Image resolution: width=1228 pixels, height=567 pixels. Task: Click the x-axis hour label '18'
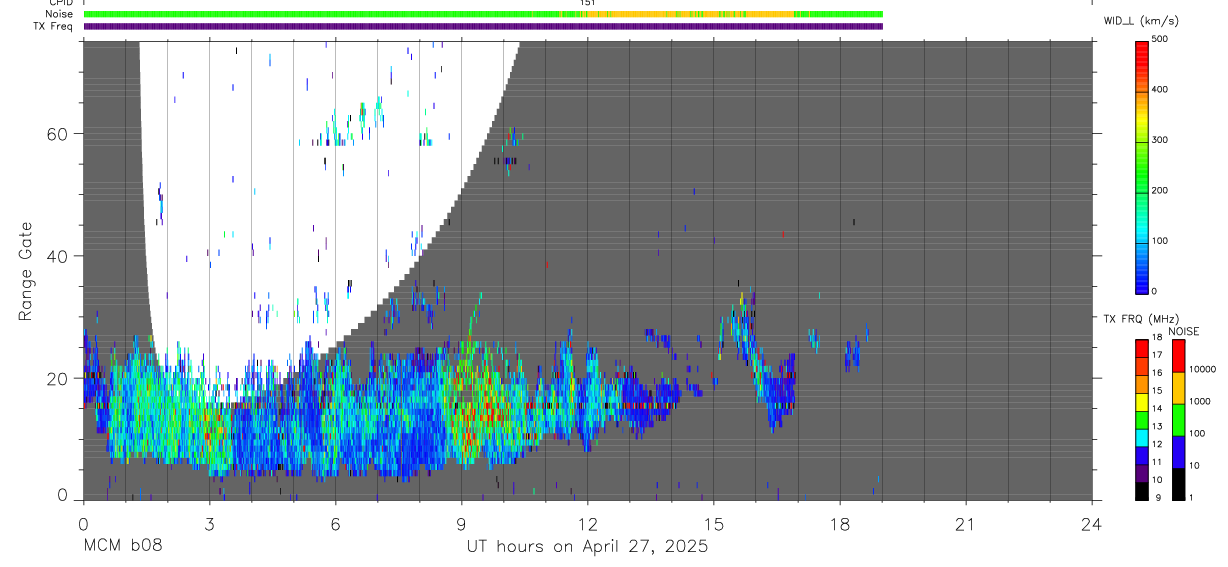(840, 524)
